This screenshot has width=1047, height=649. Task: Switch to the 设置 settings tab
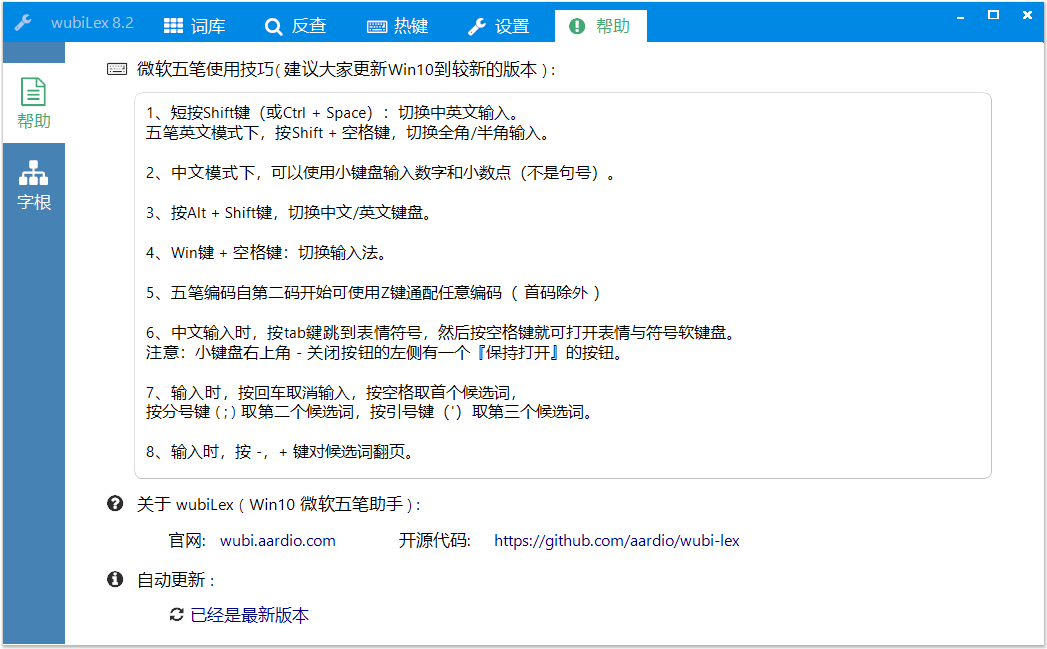click(498, 26)
